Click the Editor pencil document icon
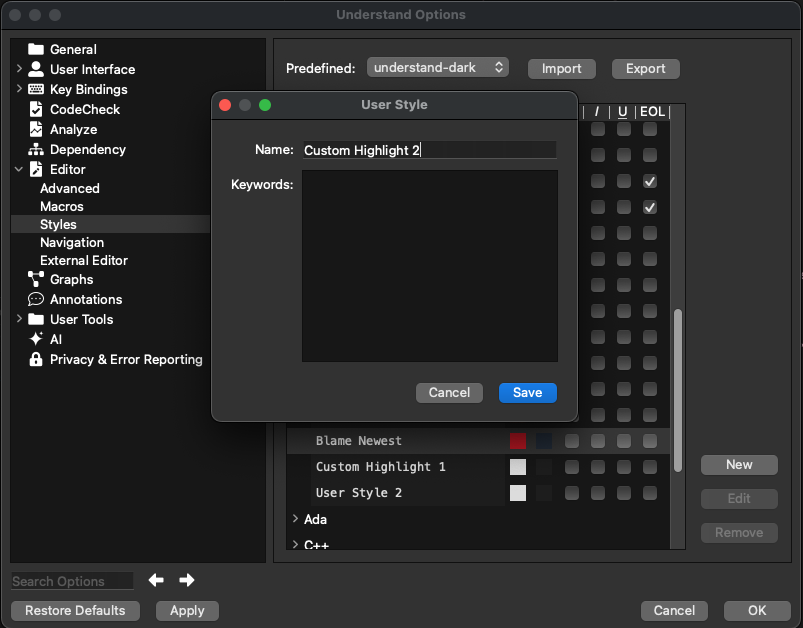Screen dimensions: 803x628 tap(36, 169)
